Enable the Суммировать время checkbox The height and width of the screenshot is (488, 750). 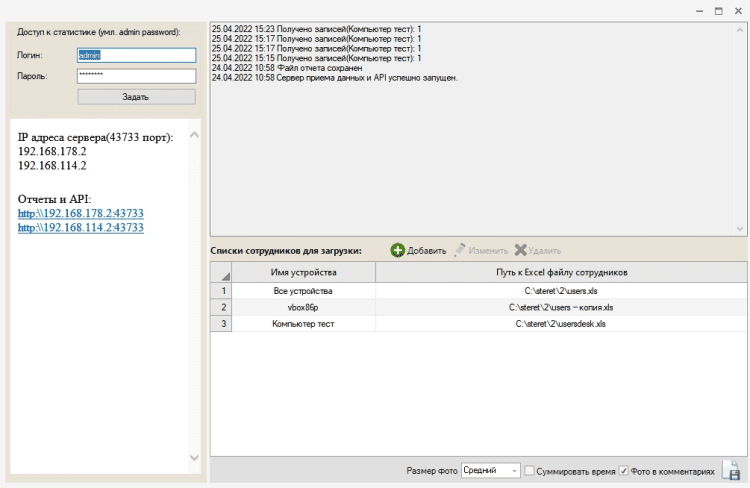(x=530, y=471)
